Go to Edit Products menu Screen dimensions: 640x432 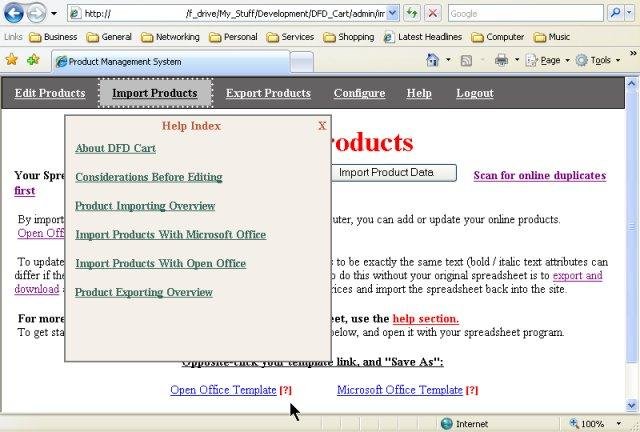[x=50, y=93]
